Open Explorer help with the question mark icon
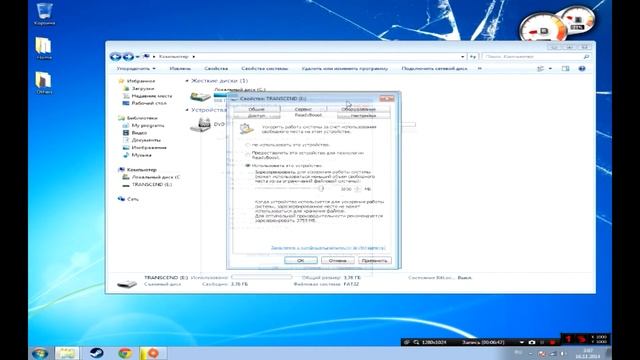640x360 pixels. [582, 69]
